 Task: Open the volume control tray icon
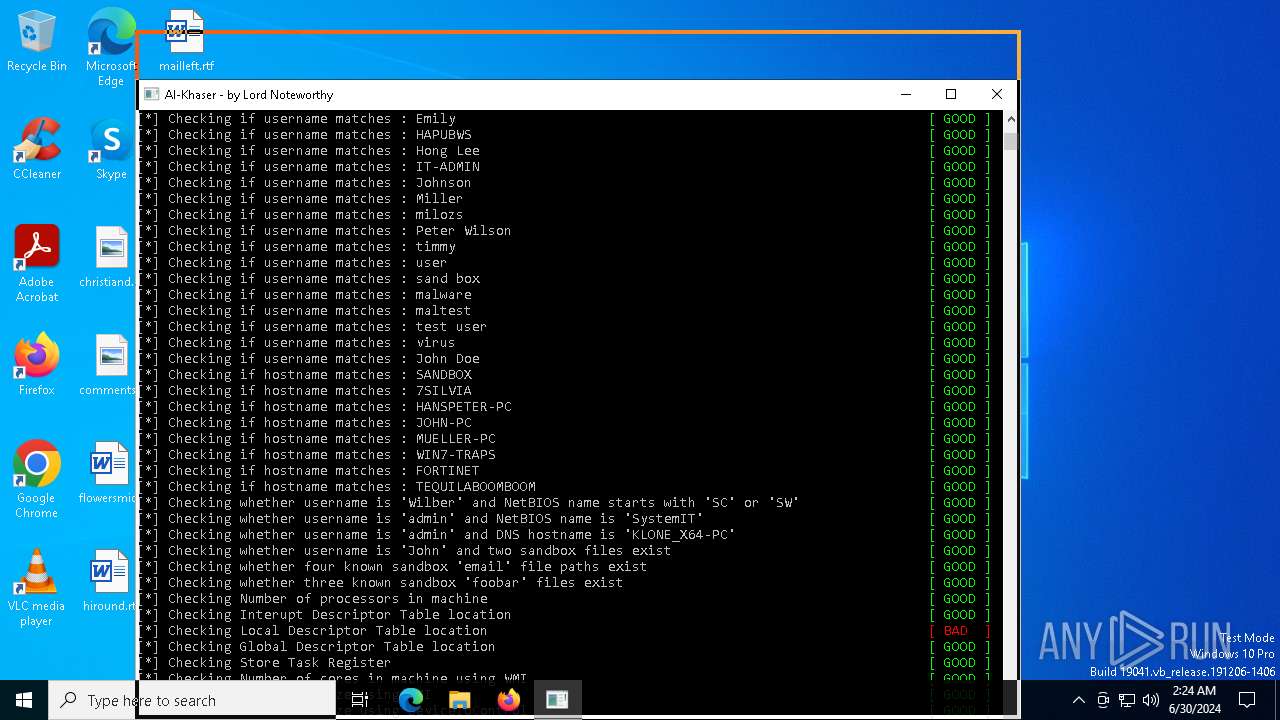point(1150,700)
